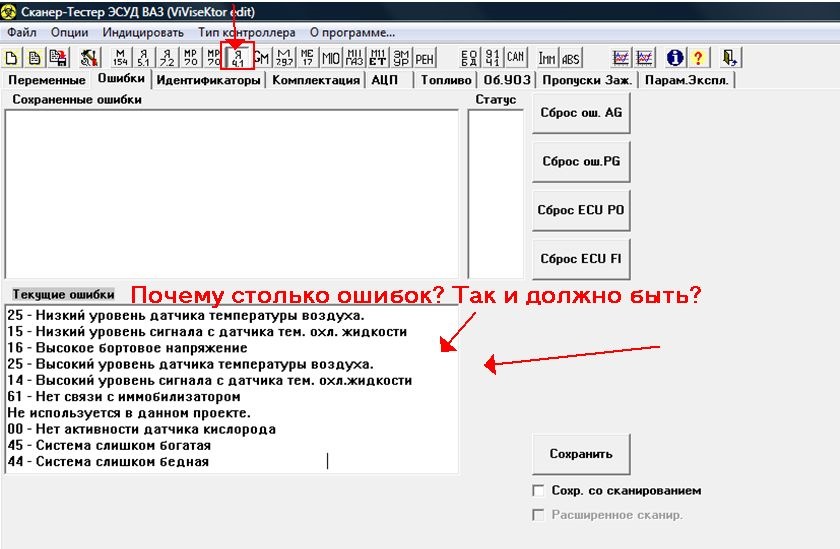Screen dimensions: 840x549
Task: Click the Сброс ECU FI button
Action: coord(581,259)
